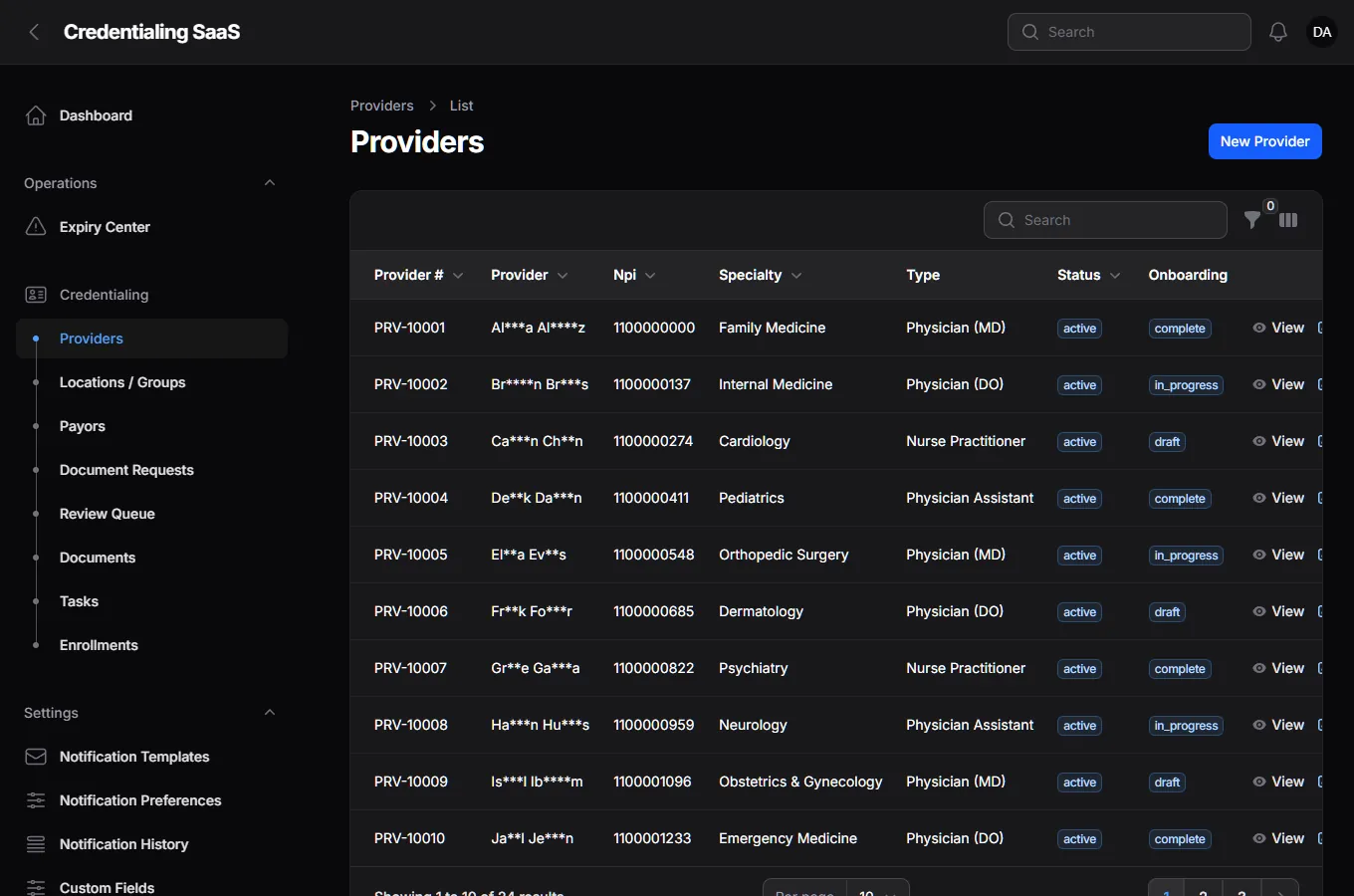1354x896 pixels.
Task: Click the Neurology specialty cell
Action: (753, 725)
